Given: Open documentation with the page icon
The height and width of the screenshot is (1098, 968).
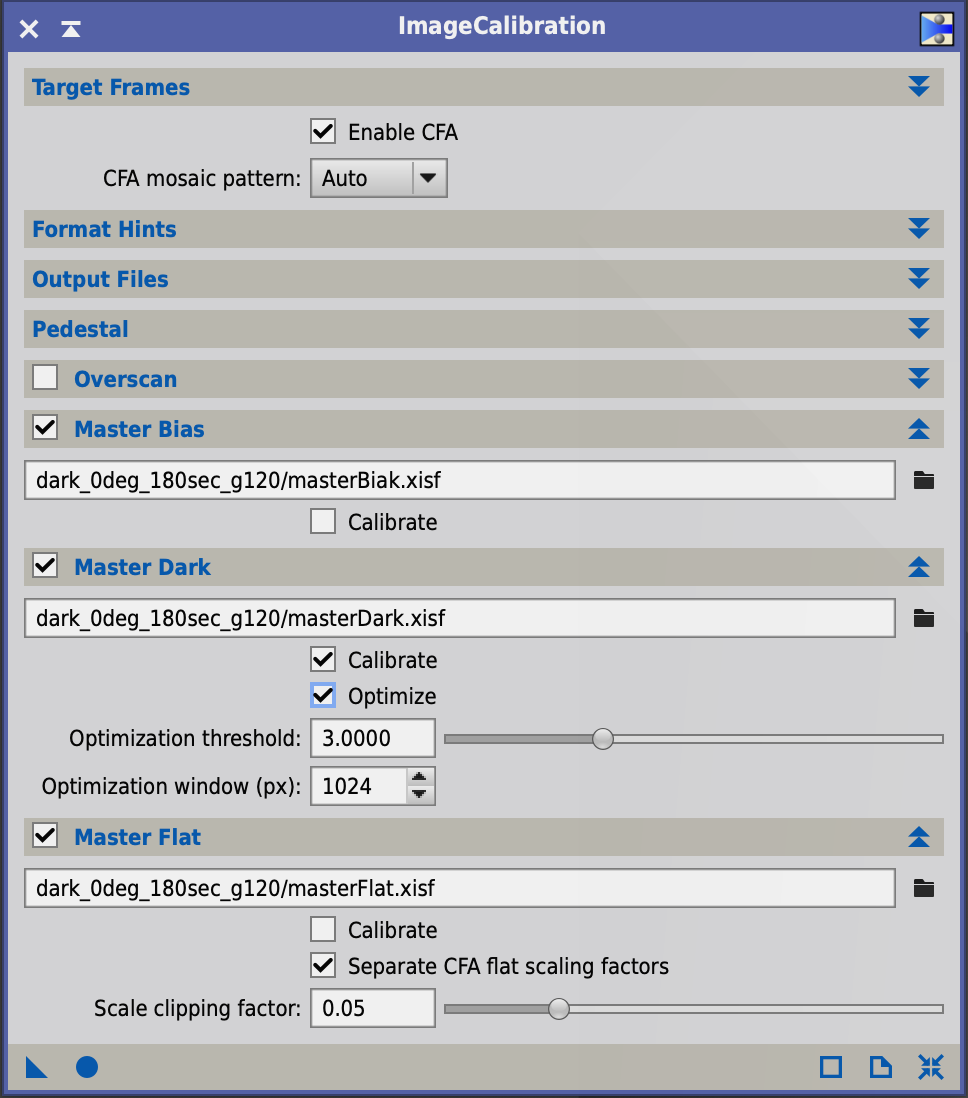Looking at the screenshot, I should coord(880,1067).
